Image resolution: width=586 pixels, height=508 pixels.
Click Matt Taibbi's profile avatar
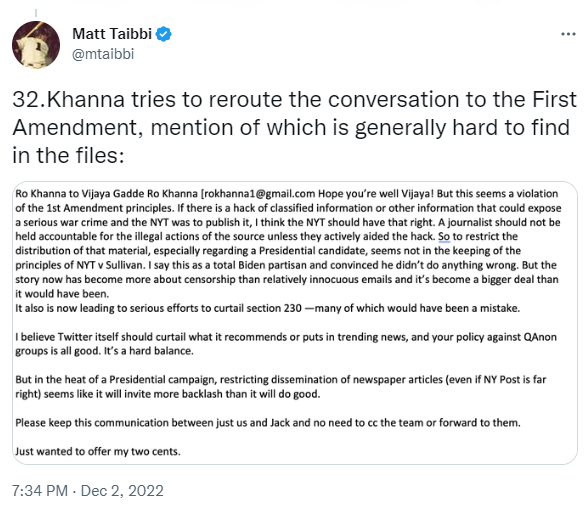[36, 44]
